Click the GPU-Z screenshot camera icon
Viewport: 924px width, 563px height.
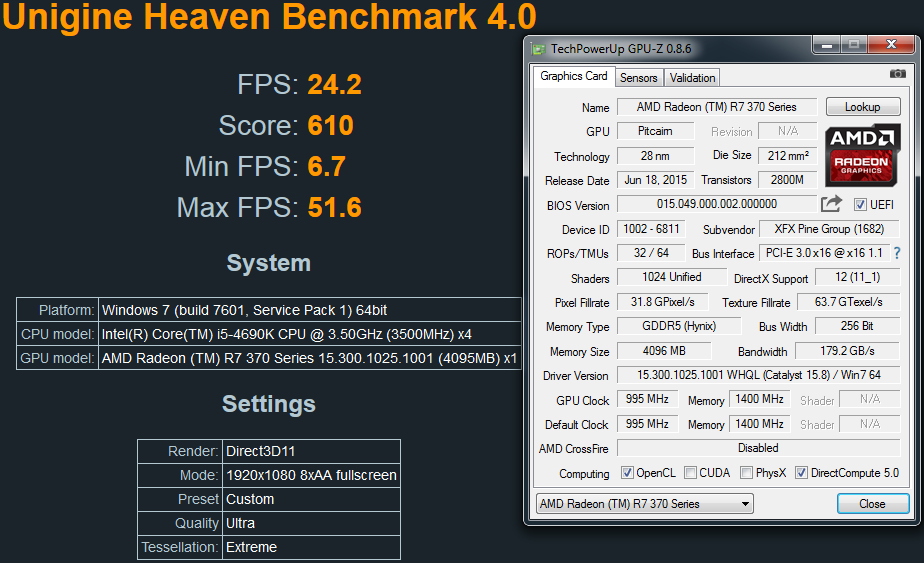click(897, 74)
